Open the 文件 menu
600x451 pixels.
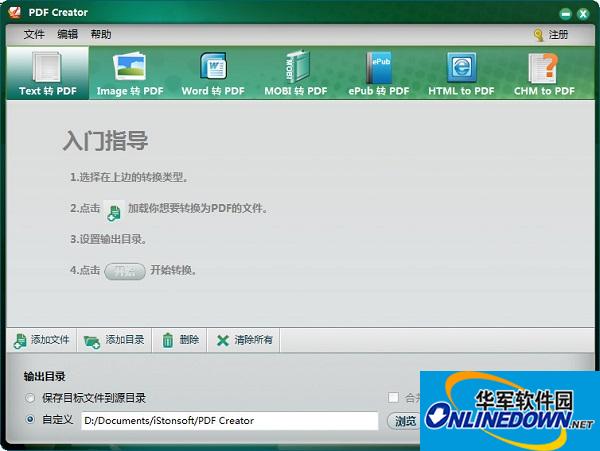[x=34, y=34]
